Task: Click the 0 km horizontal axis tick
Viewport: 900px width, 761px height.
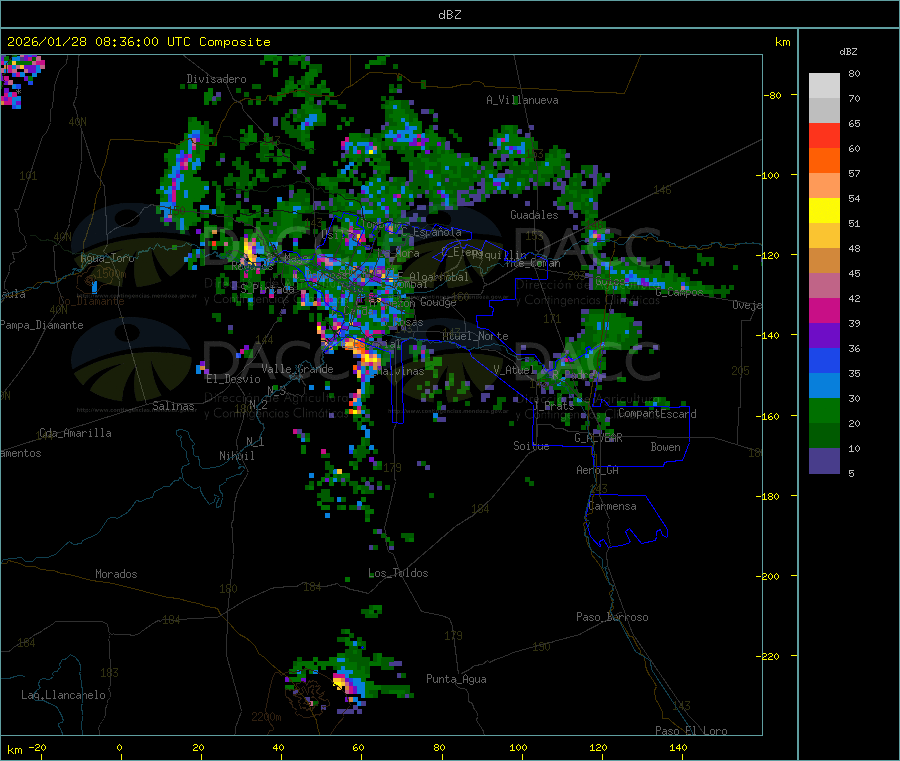Action: coord(119,747)
